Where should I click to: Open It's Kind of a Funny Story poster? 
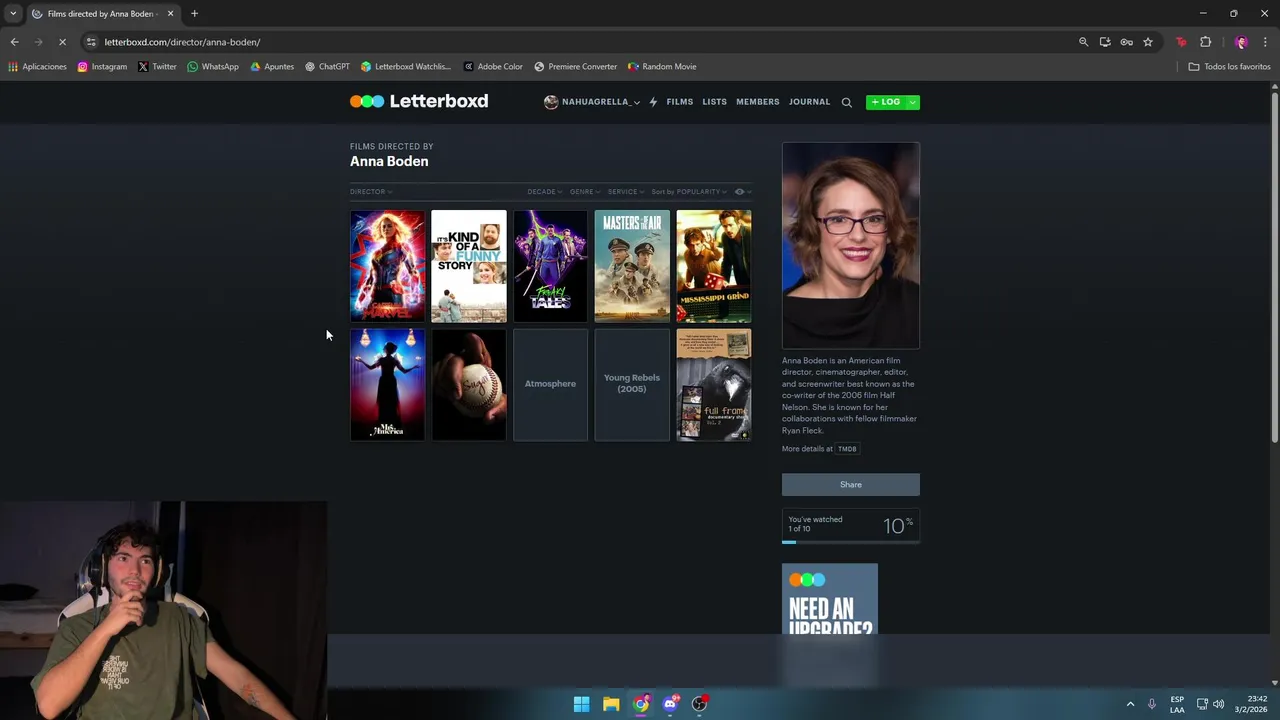click(x=469, y=266)
